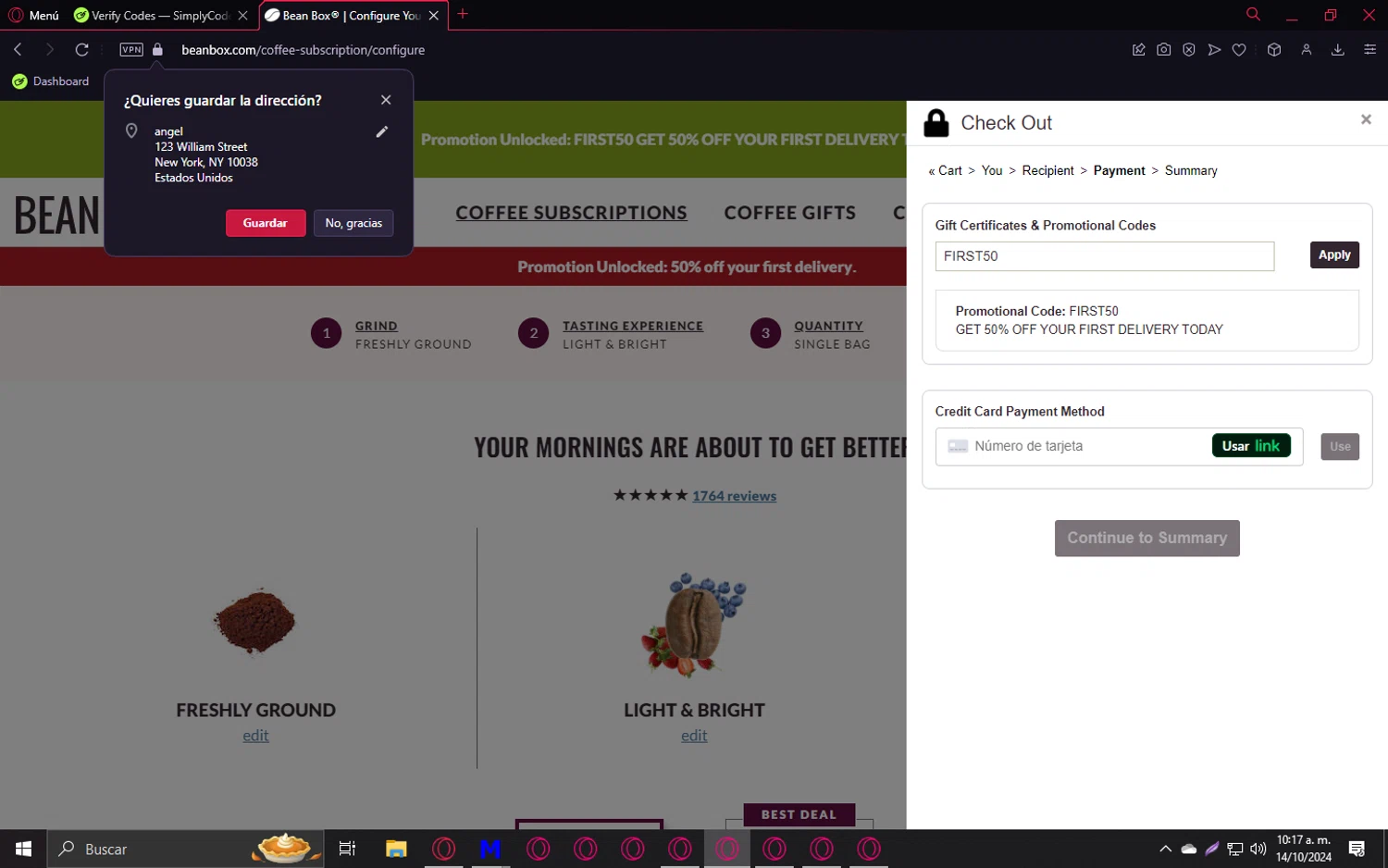
Task: Open the notification center icon
Action: pos(1357,849)
